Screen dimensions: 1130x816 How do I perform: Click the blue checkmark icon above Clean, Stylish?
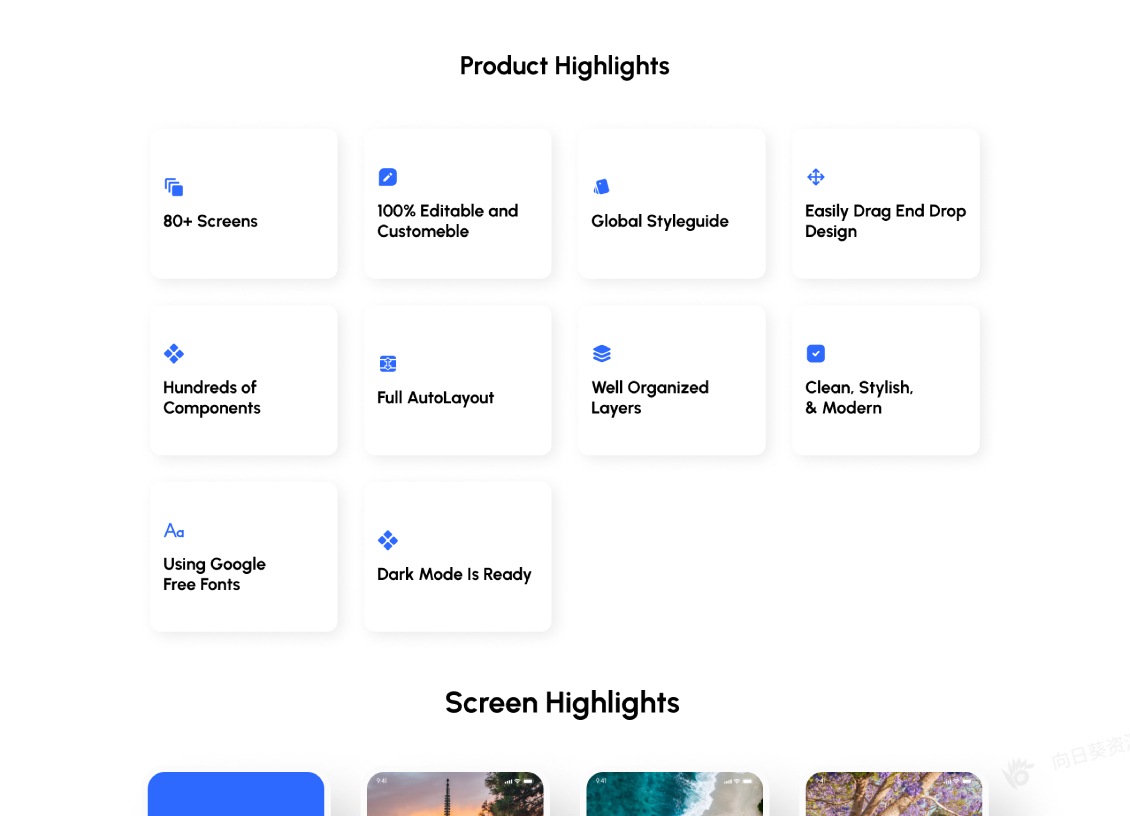coord(816,353)
